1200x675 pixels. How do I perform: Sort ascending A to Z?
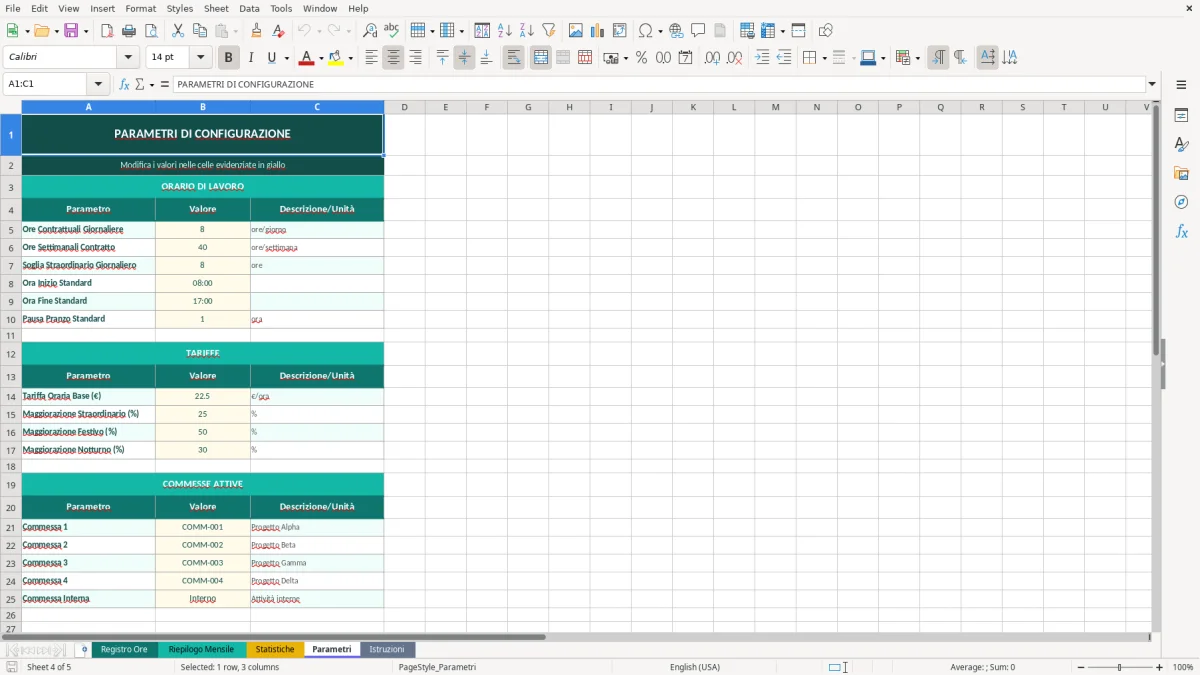click(x=505, y=31)
